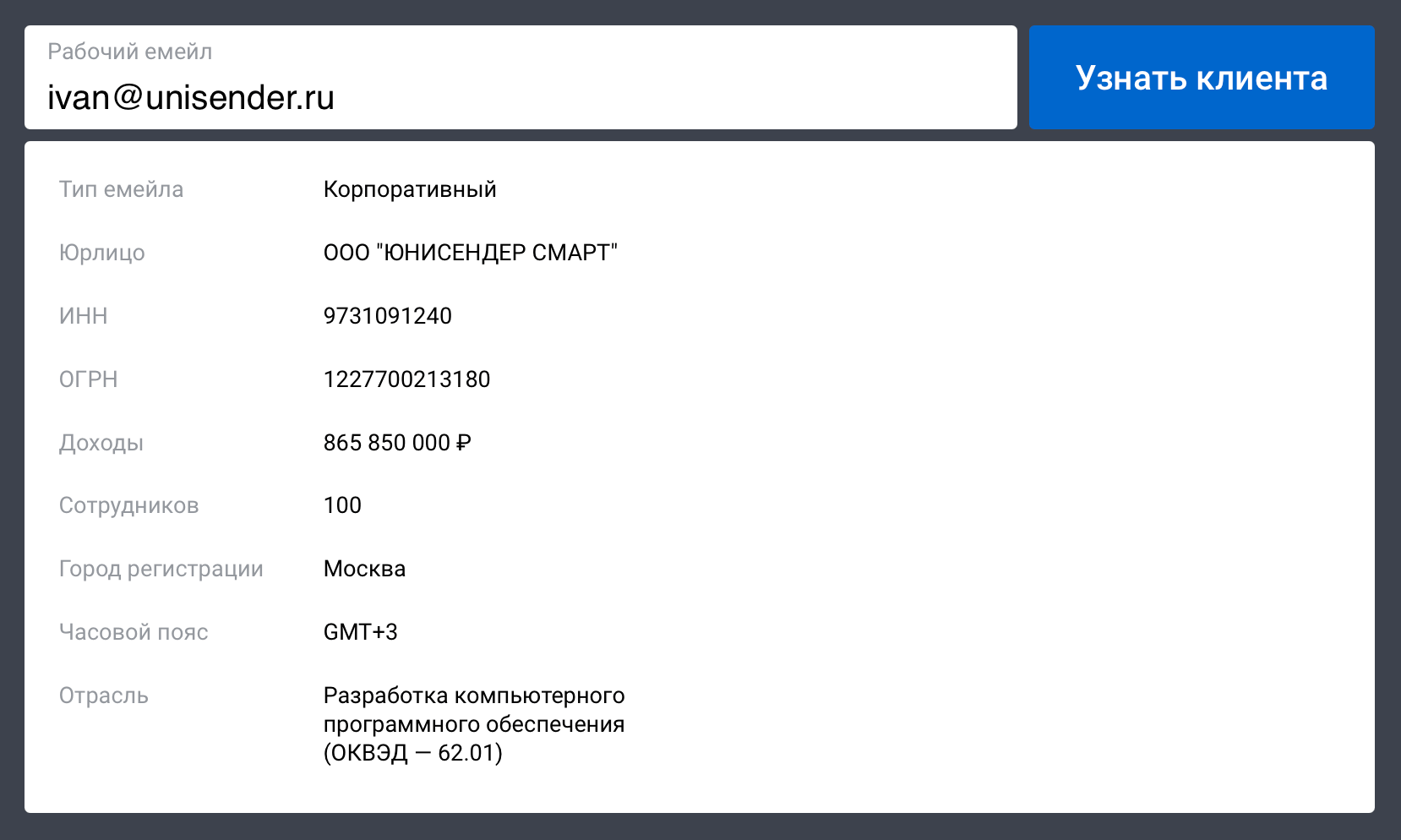Select the 'Корпоративный' email type value

(410, 189)
